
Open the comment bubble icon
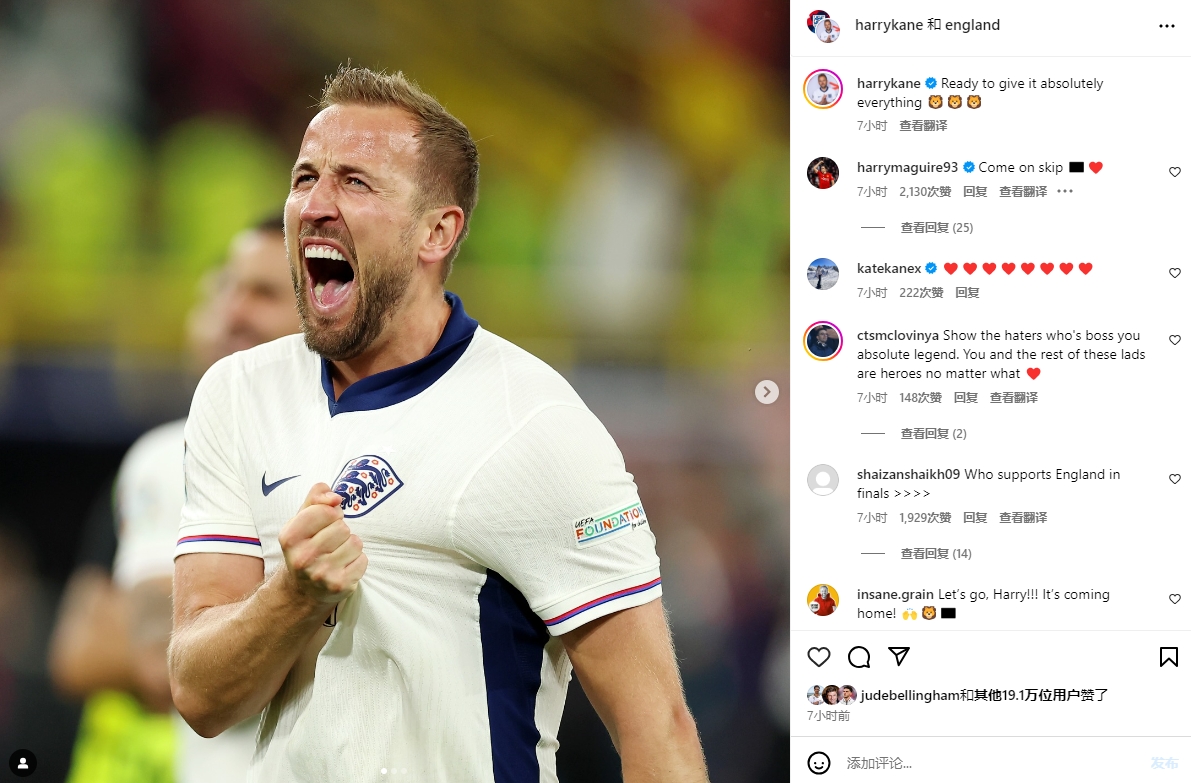[859, 657]
